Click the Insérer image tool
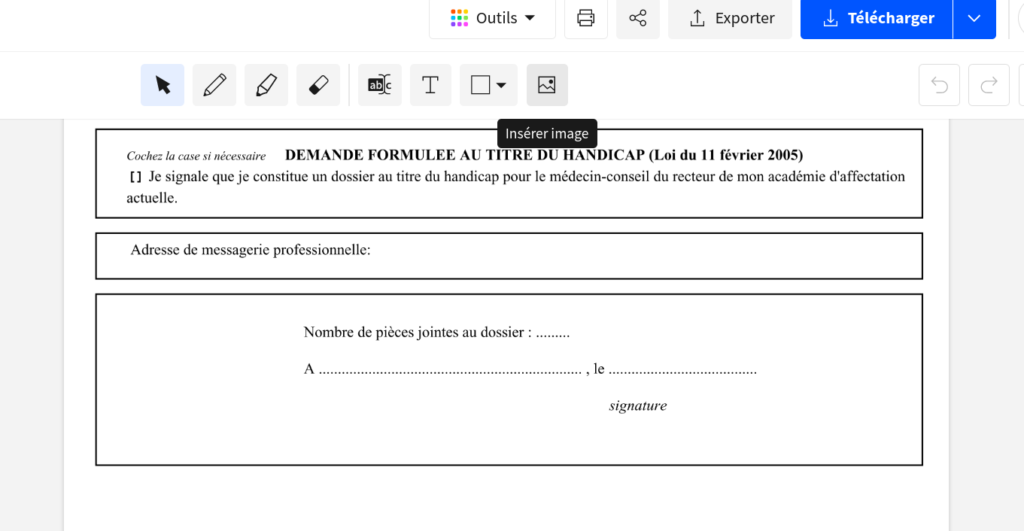1024x531 pixels. (547, 85)
